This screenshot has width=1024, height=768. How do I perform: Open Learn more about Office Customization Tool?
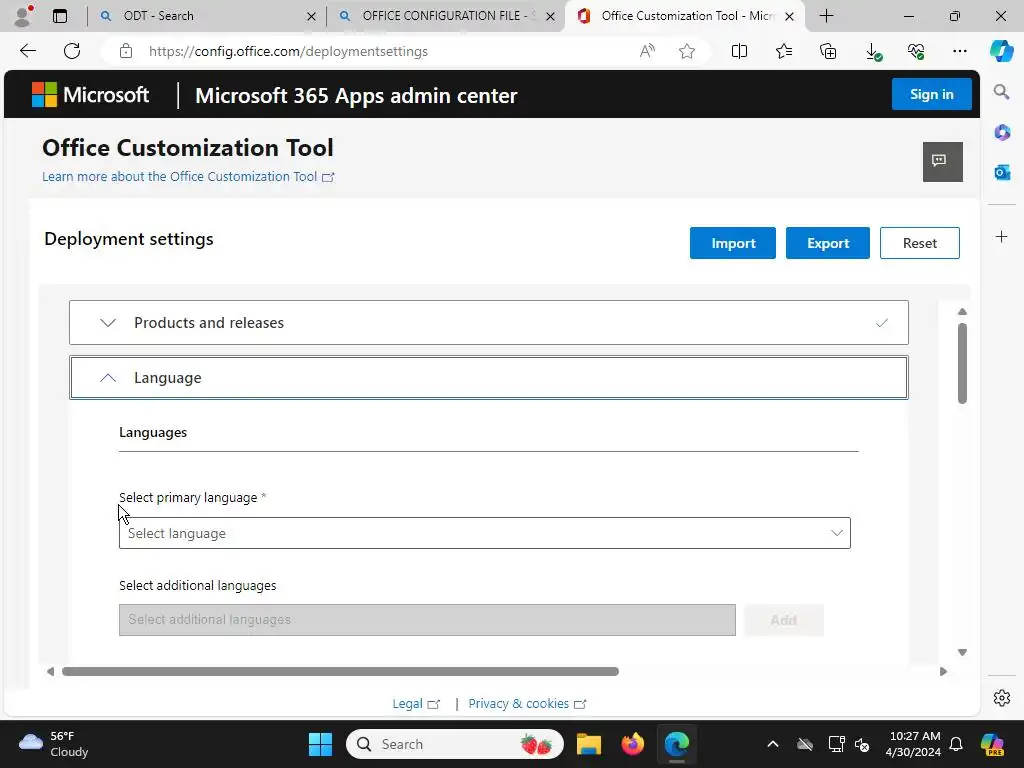click(188, 176)
